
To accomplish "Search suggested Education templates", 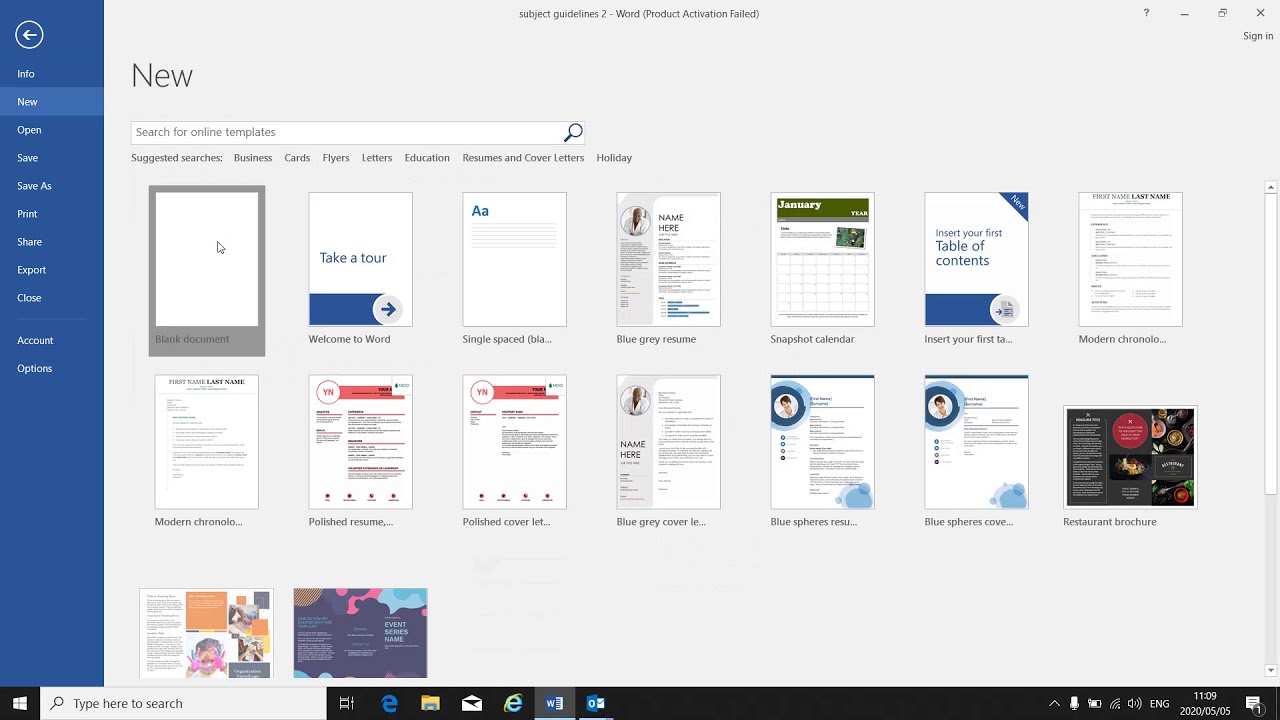I will click(427, 158).
